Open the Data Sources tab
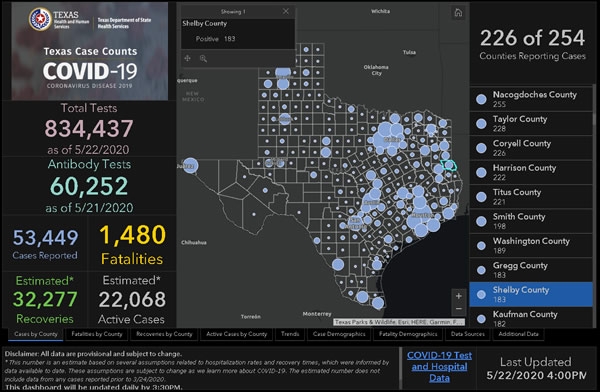The width and height of the screenshot is (600, 392). tap(468, 334)
